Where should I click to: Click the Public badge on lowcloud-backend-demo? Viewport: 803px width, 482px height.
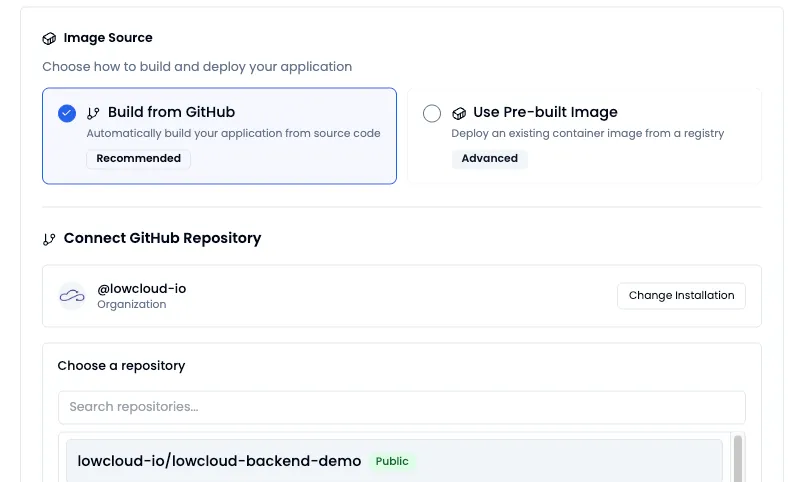(x=392, y=461)
